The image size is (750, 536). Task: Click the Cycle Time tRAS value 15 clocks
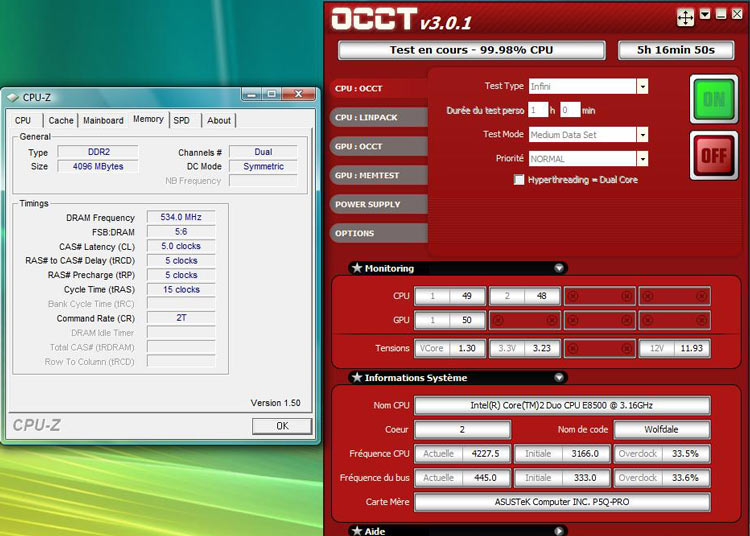pyautogui.click(x=181, y=290)
